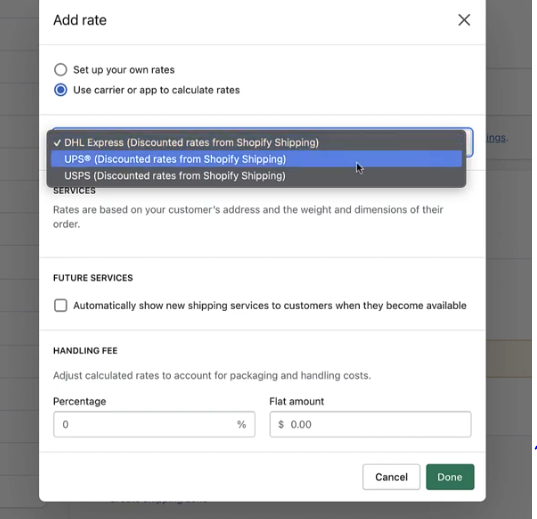Screen dimensions: 537x519
Task: Confirm with the green Done button
Action: pyautogui.click(x=450, y=477)
